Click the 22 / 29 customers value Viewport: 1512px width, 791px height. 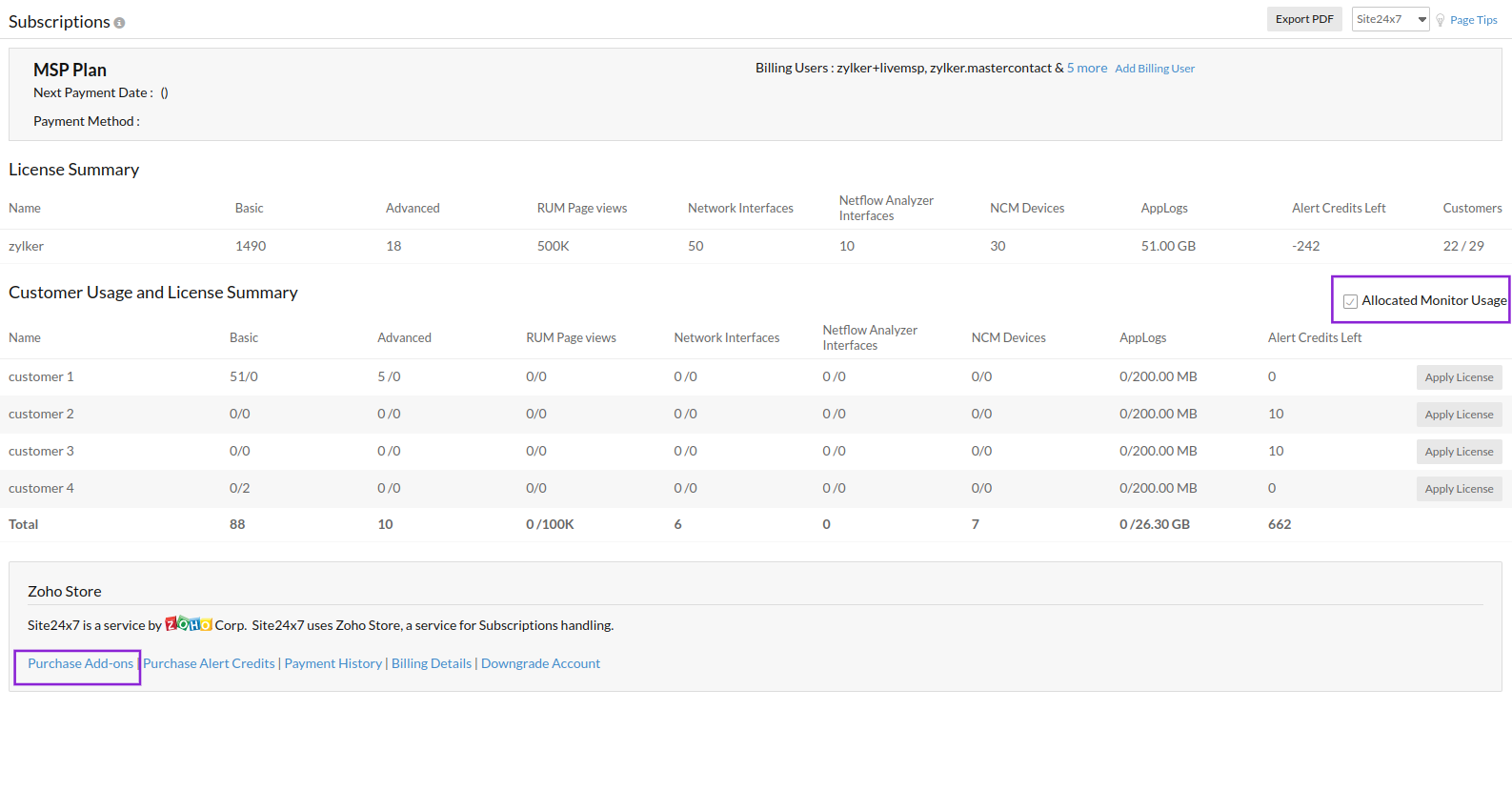tap(1463, 246)
